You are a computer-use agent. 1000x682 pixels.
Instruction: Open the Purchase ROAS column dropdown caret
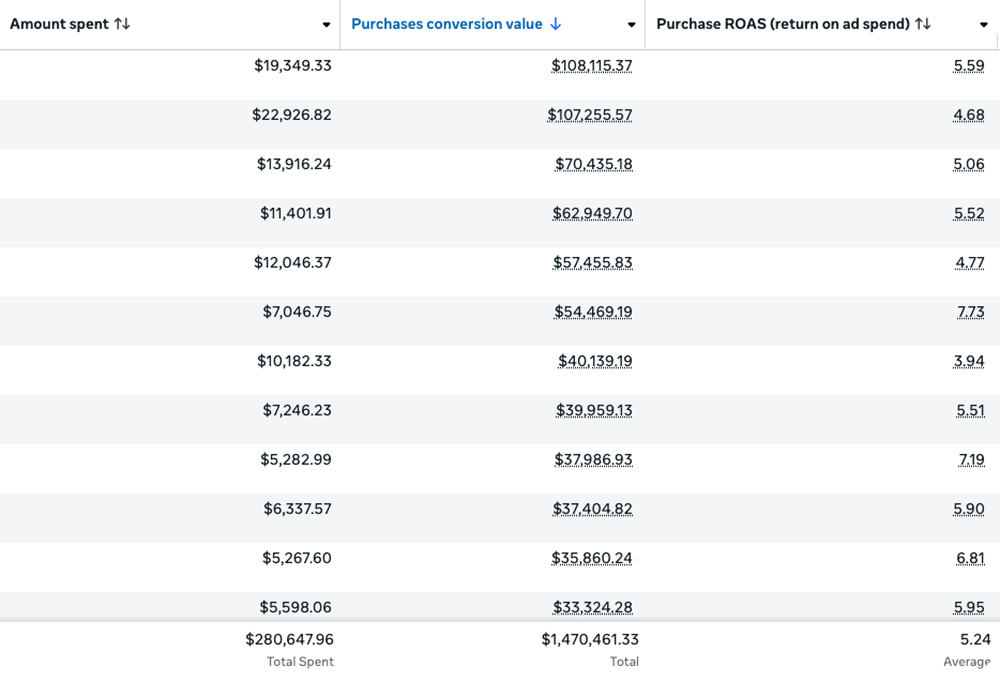point(984,25)
